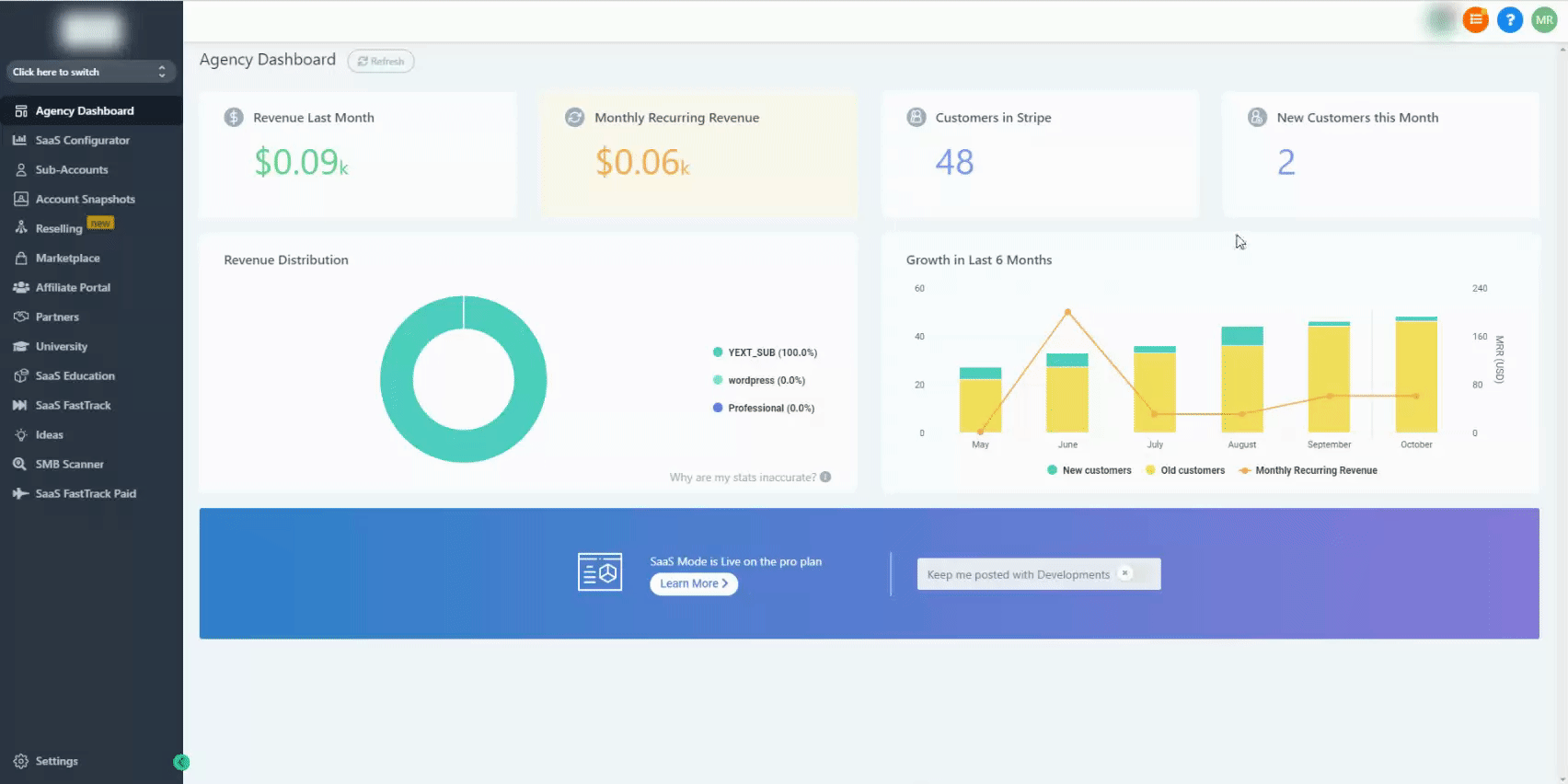Click the SMB Scanner magnifier icon
Image resolution: width=1568 pixels, height=784 pixels.
tap(20, 464)
